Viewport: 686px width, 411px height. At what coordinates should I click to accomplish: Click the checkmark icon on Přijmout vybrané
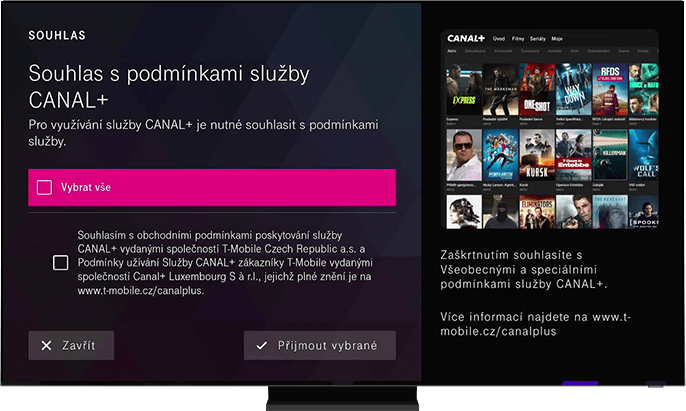coord(262,346)
